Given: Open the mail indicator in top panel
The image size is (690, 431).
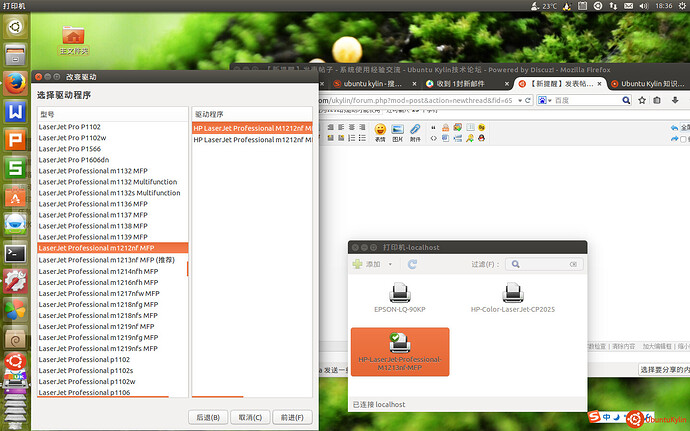Looking at the screenshot, I should tap(628, 6).
